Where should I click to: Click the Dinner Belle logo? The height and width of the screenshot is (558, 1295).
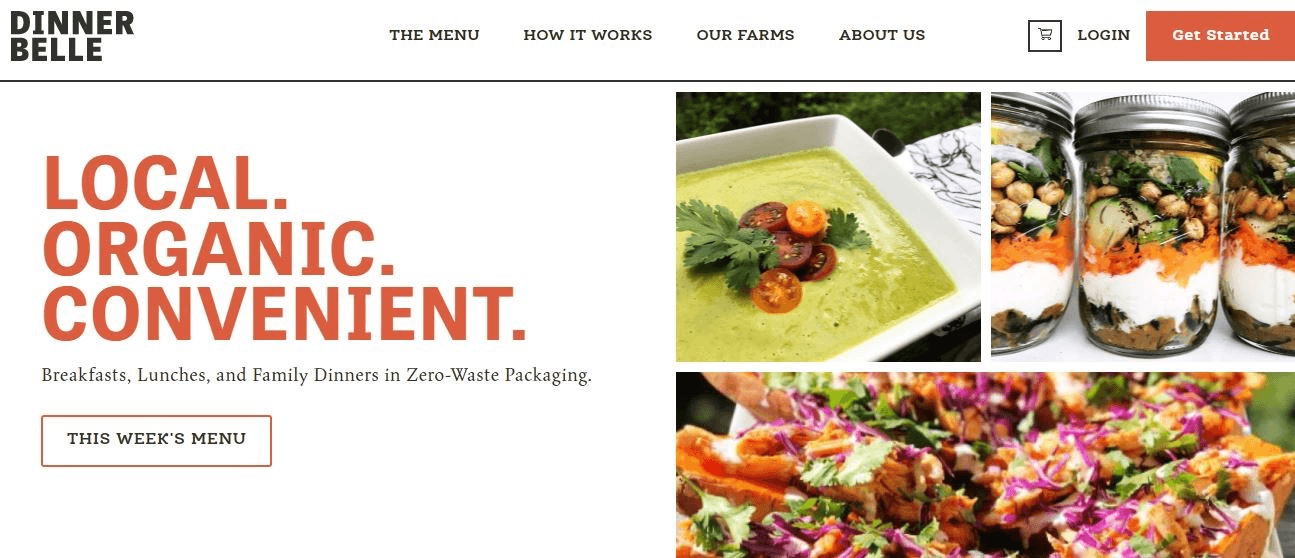tap(72, 36)
